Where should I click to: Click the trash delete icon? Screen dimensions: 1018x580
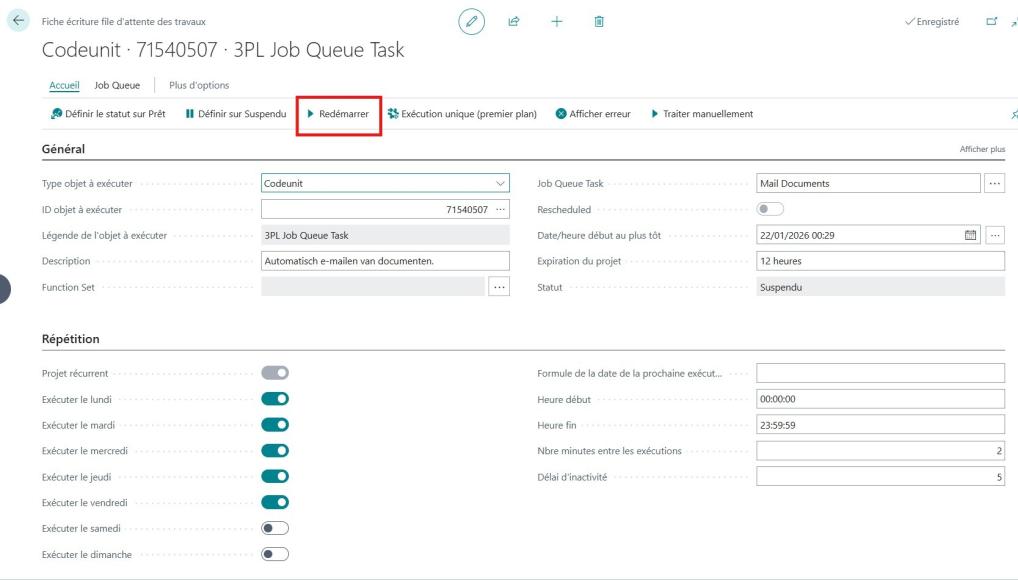597,22
